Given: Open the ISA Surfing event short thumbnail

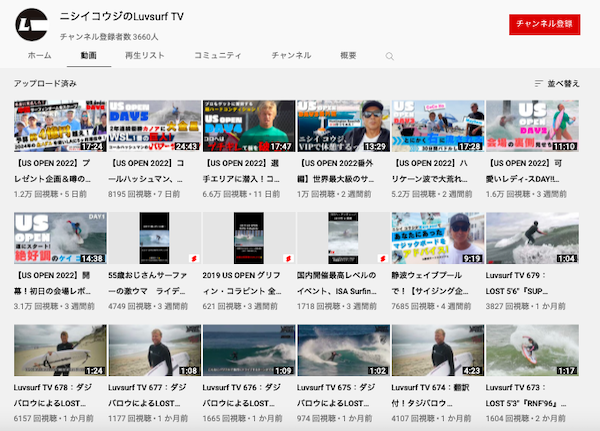Looking at the screenshot, I should (x=344, y=238).
